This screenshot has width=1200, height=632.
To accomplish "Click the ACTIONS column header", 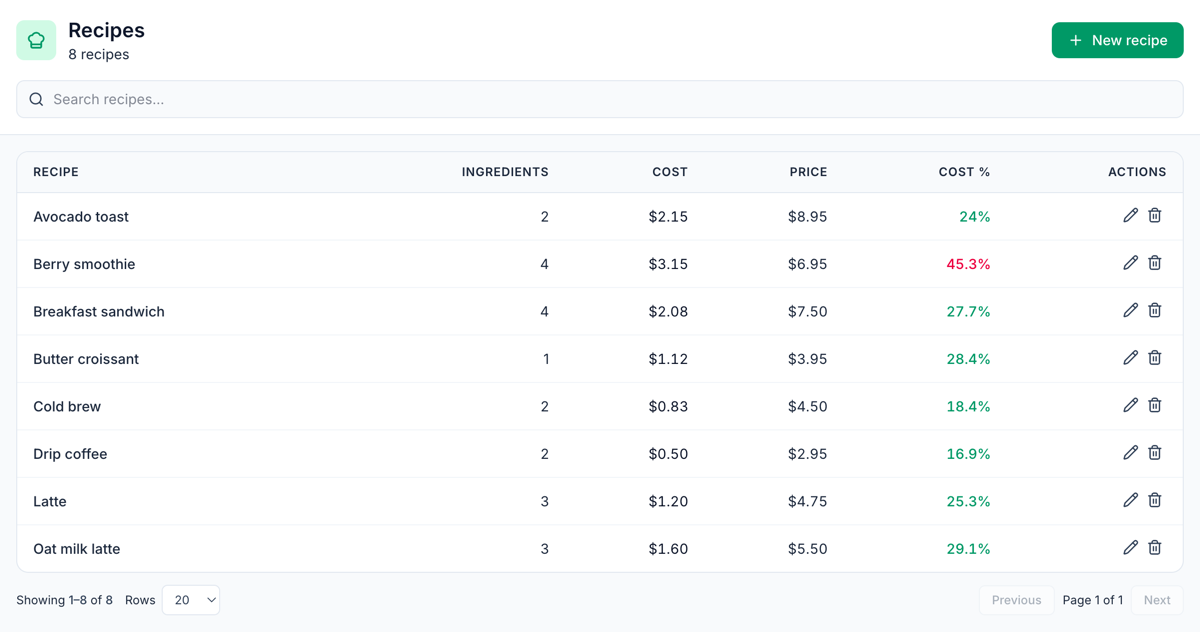I will (1137, 172).
